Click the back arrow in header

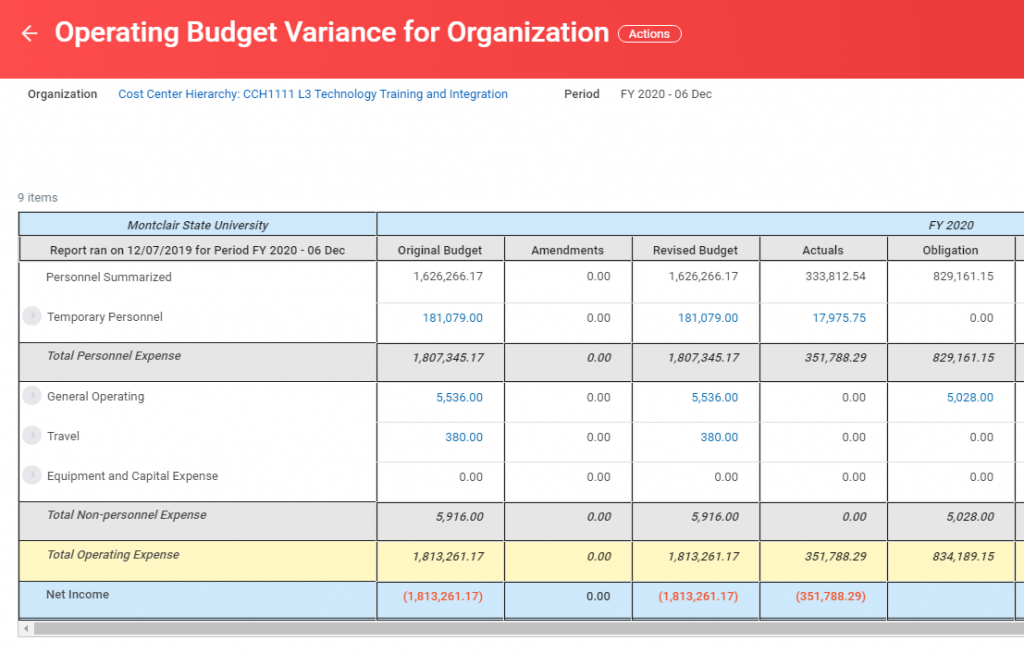(x=29, y=34)
